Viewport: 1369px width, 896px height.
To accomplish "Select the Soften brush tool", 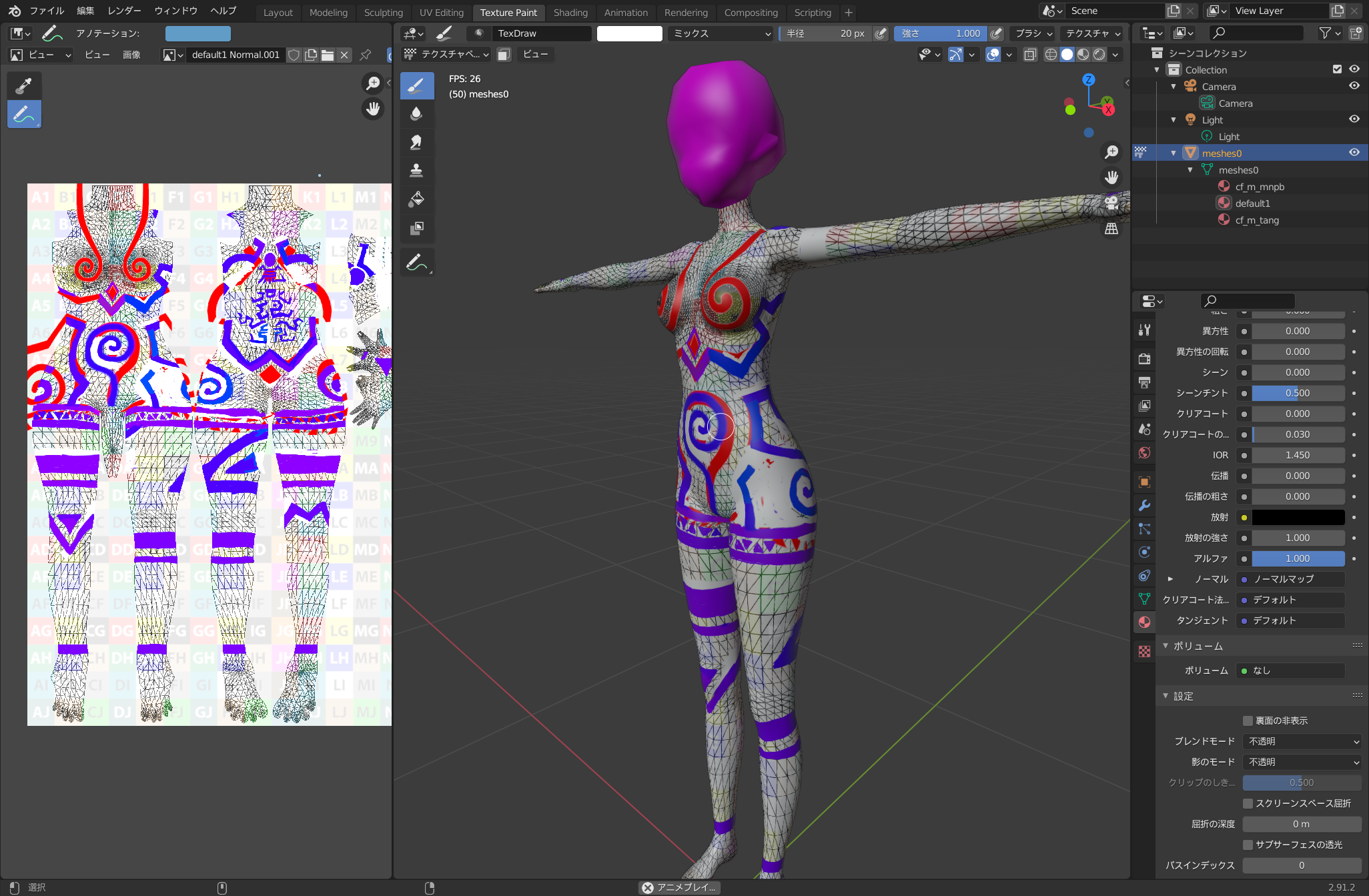I will pyautogui.click(x=416, y=114).
